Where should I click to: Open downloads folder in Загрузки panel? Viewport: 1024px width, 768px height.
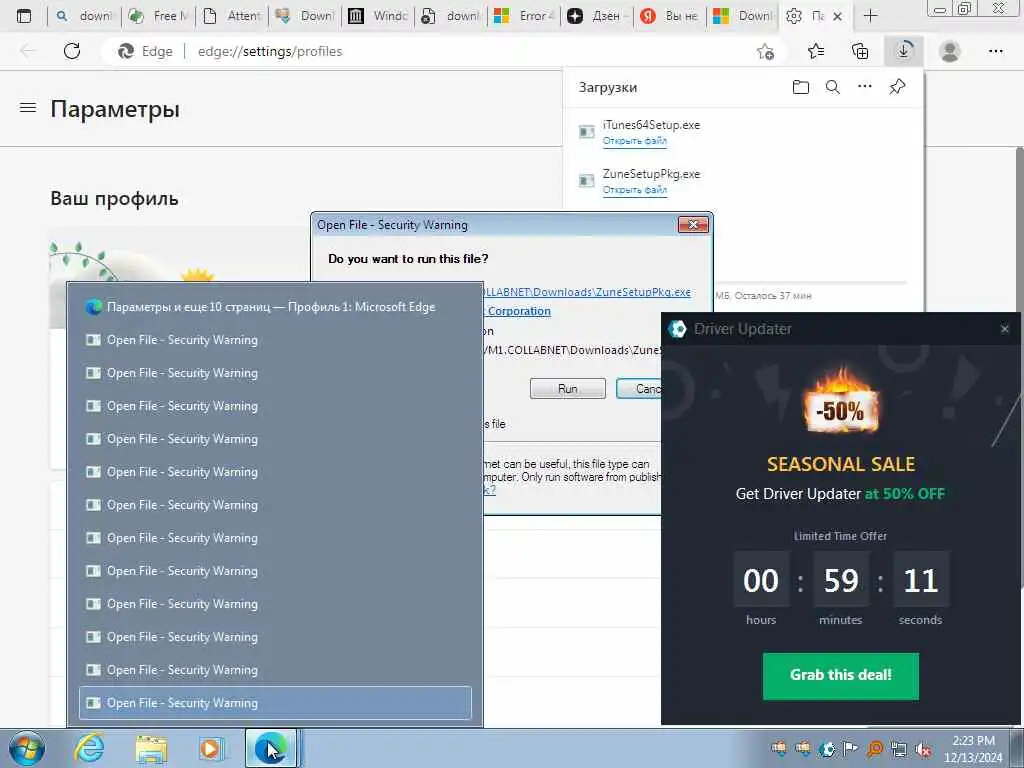pos(801,87)
